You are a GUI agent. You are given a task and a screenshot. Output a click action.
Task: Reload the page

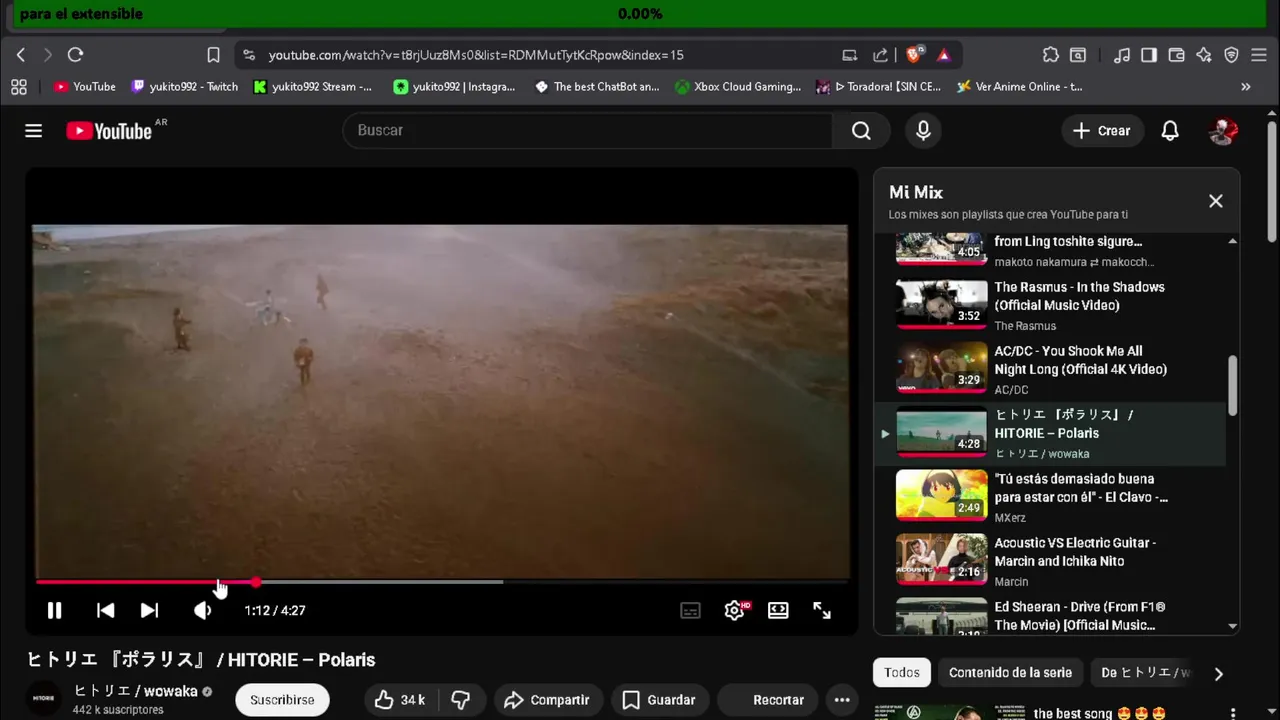pyautogui.click(x=75, y=55)
